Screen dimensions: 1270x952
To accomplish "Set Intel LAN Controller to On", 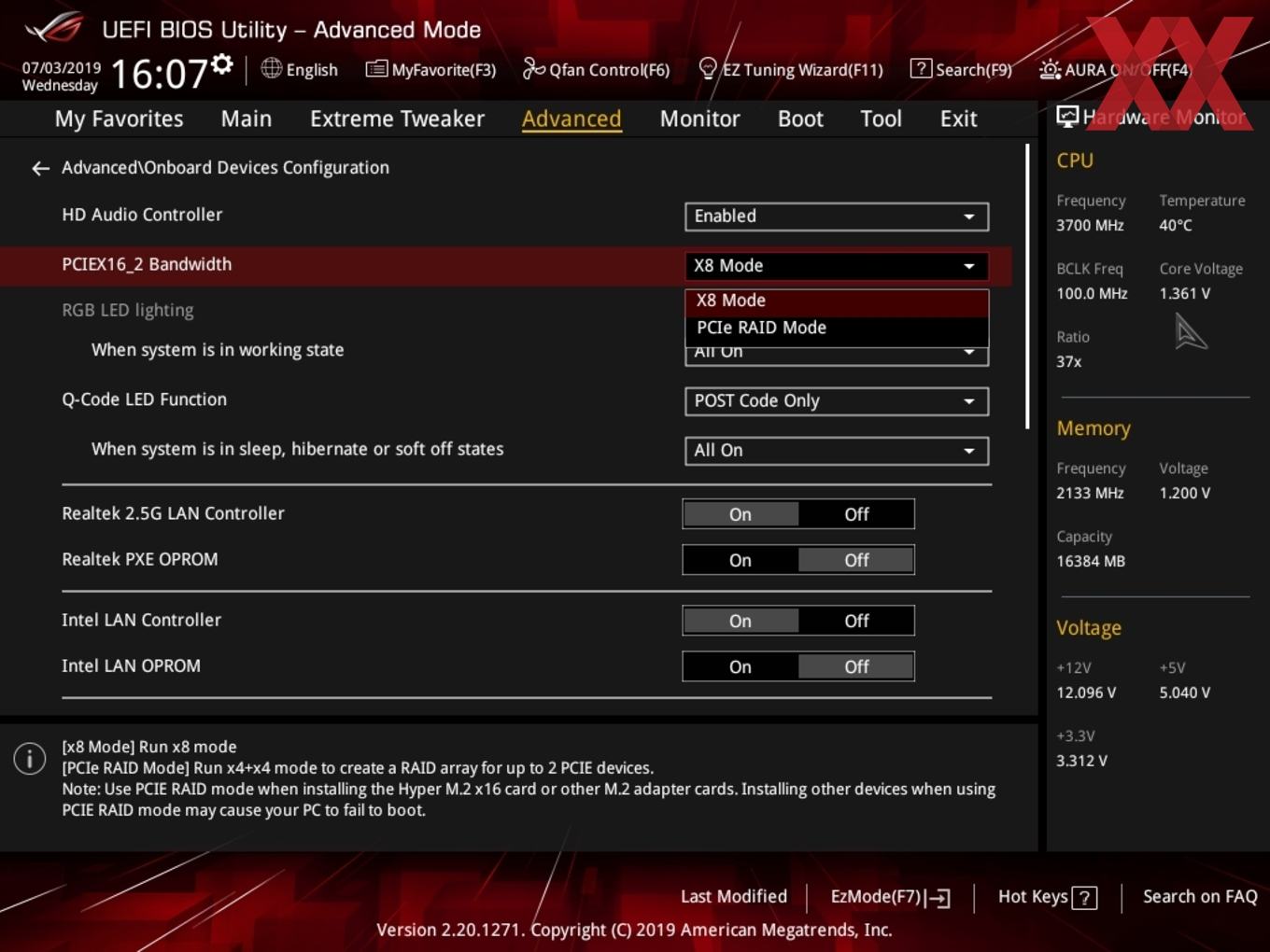I will [741, 621].
